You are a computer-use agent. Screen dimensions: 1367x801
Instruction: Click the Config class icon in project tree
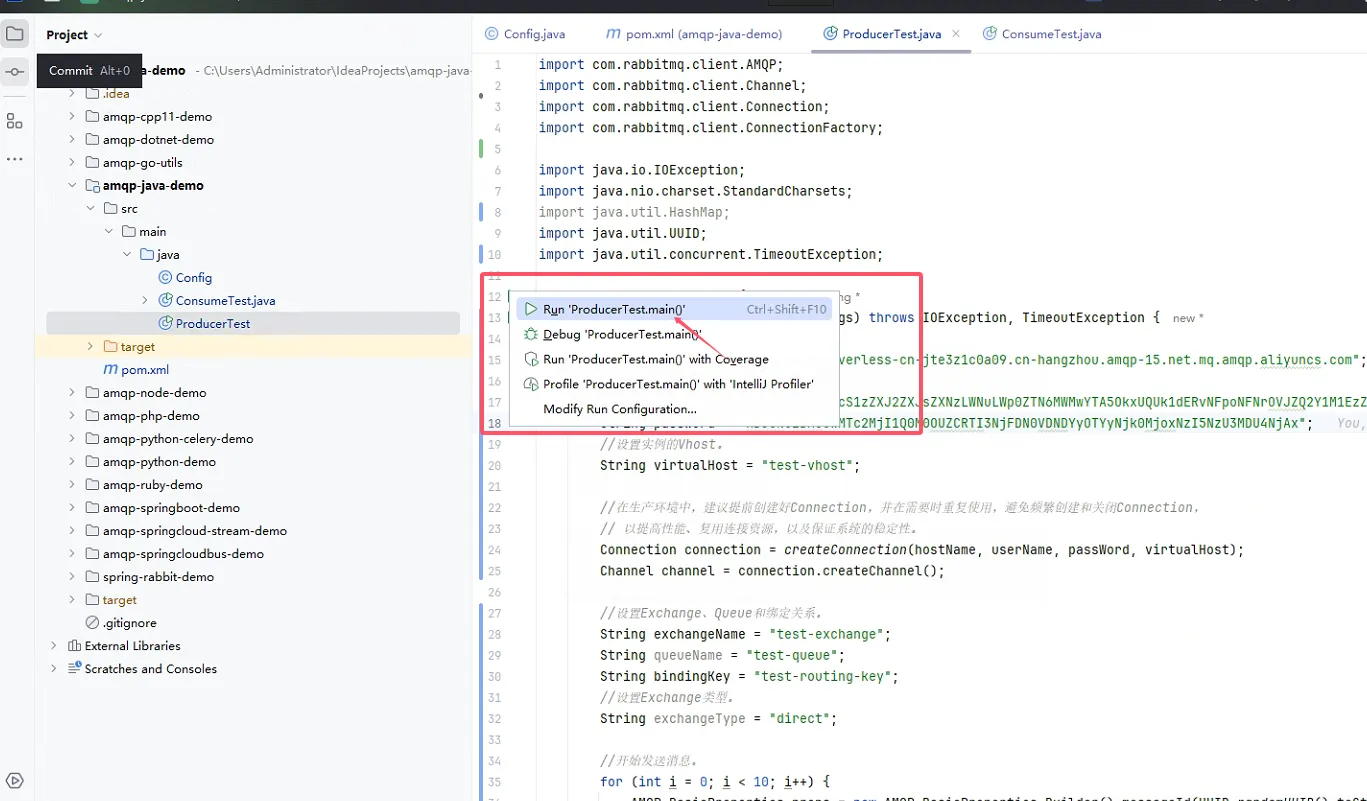coord(165,278)
